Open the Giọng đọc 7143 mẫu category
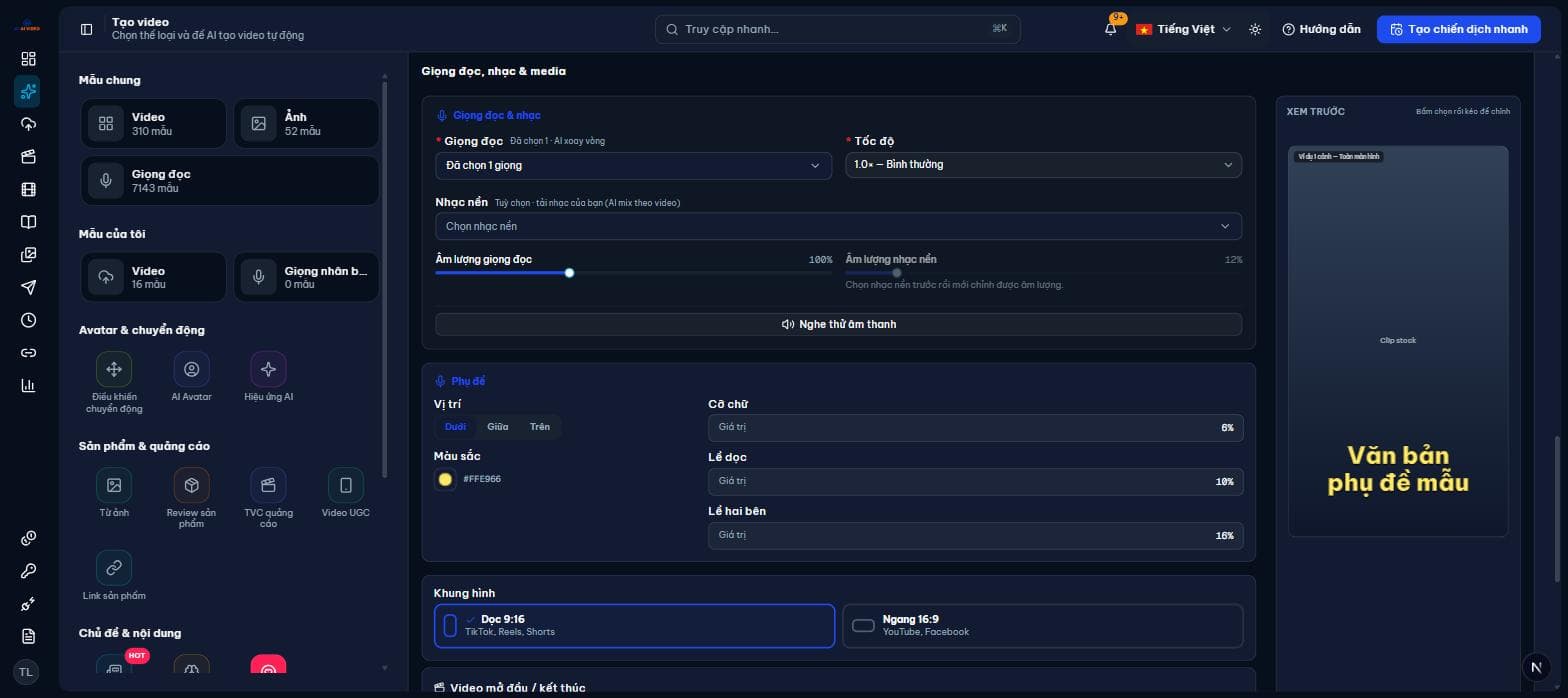Viewport: 1568px width, 698px height. point(230,181)
